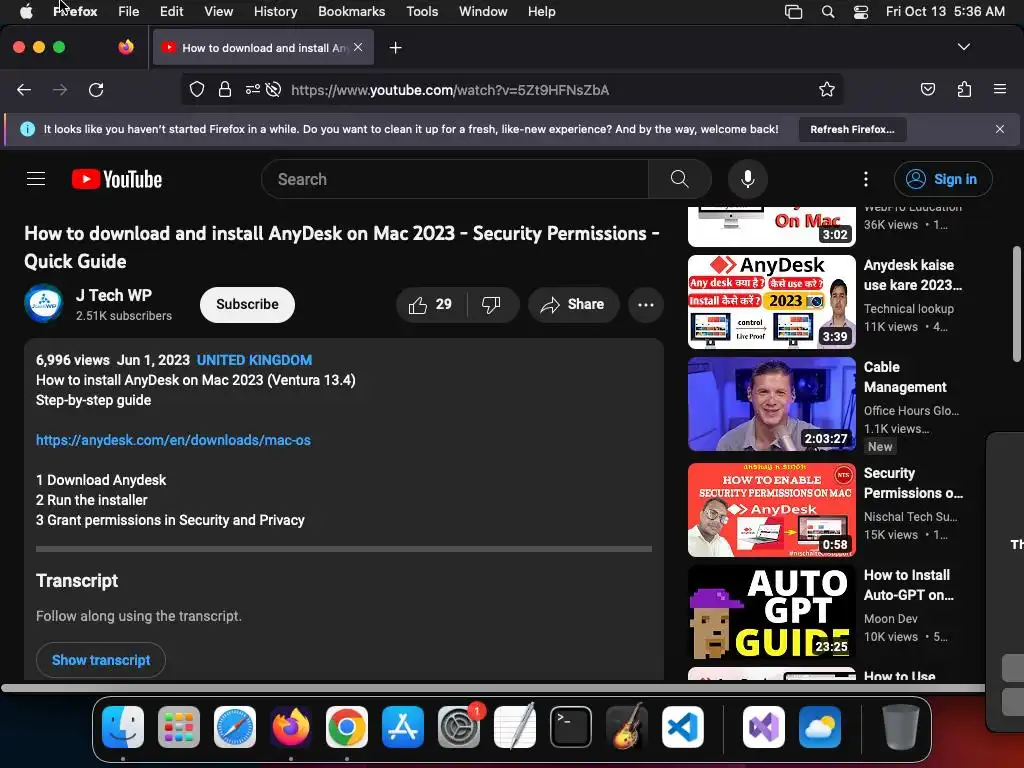Click the J Tech WP channel name

click(114, 295)
